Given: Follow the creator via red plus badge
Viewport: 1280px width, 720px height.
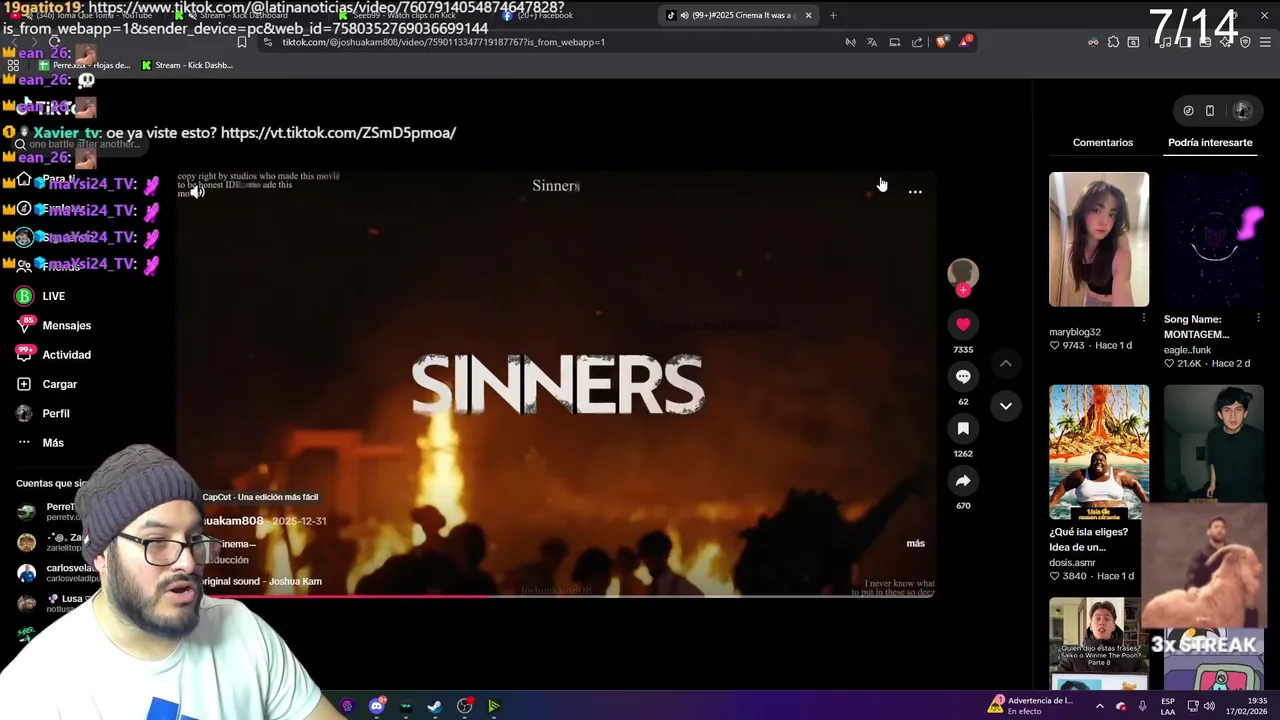Looking at the screenshot, I should 963,290.
